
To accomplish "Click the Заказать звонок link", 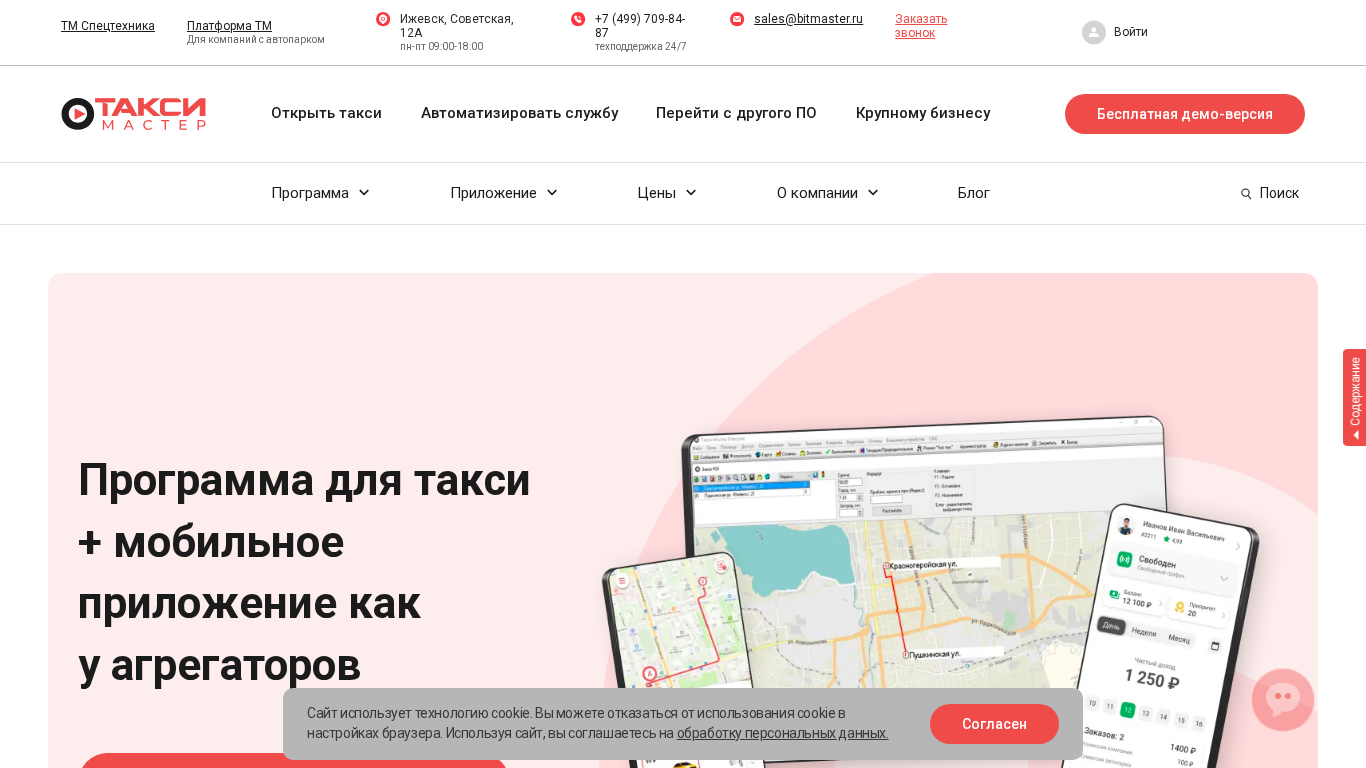I will coord(921,26).
